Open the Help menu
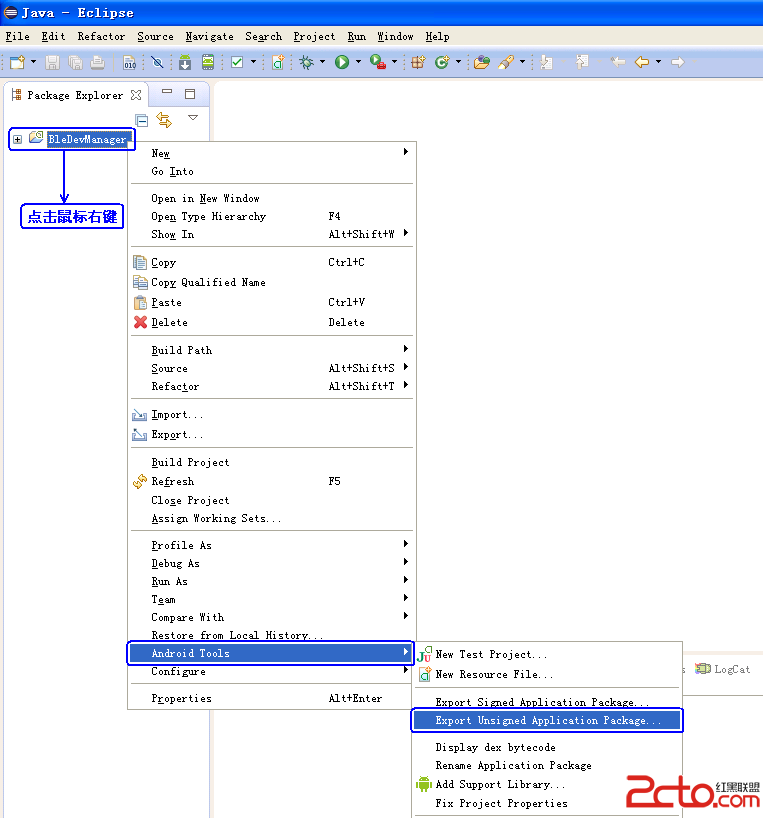Viewport: 763px width, 818px height. tap(437, 37)
